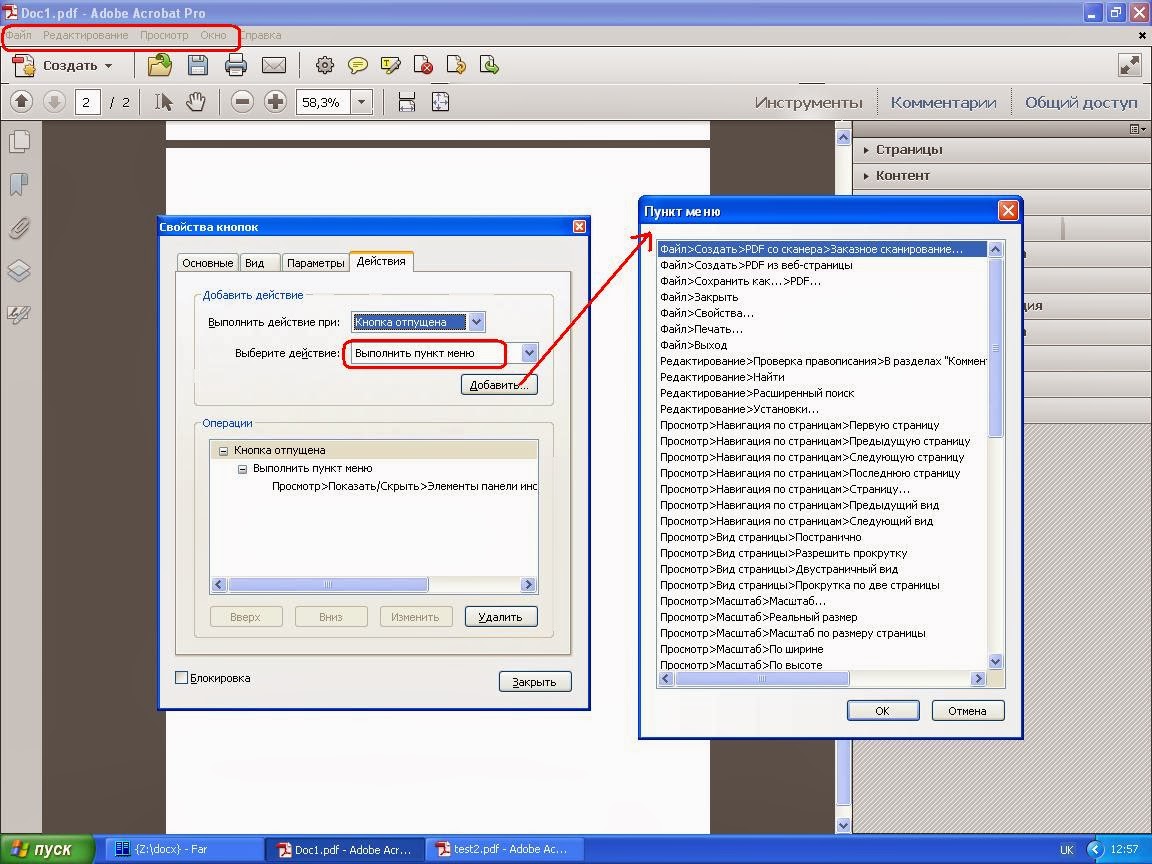Click the fit one full page icon
This screenshot has height=864, width=1152.
(440, 101)
